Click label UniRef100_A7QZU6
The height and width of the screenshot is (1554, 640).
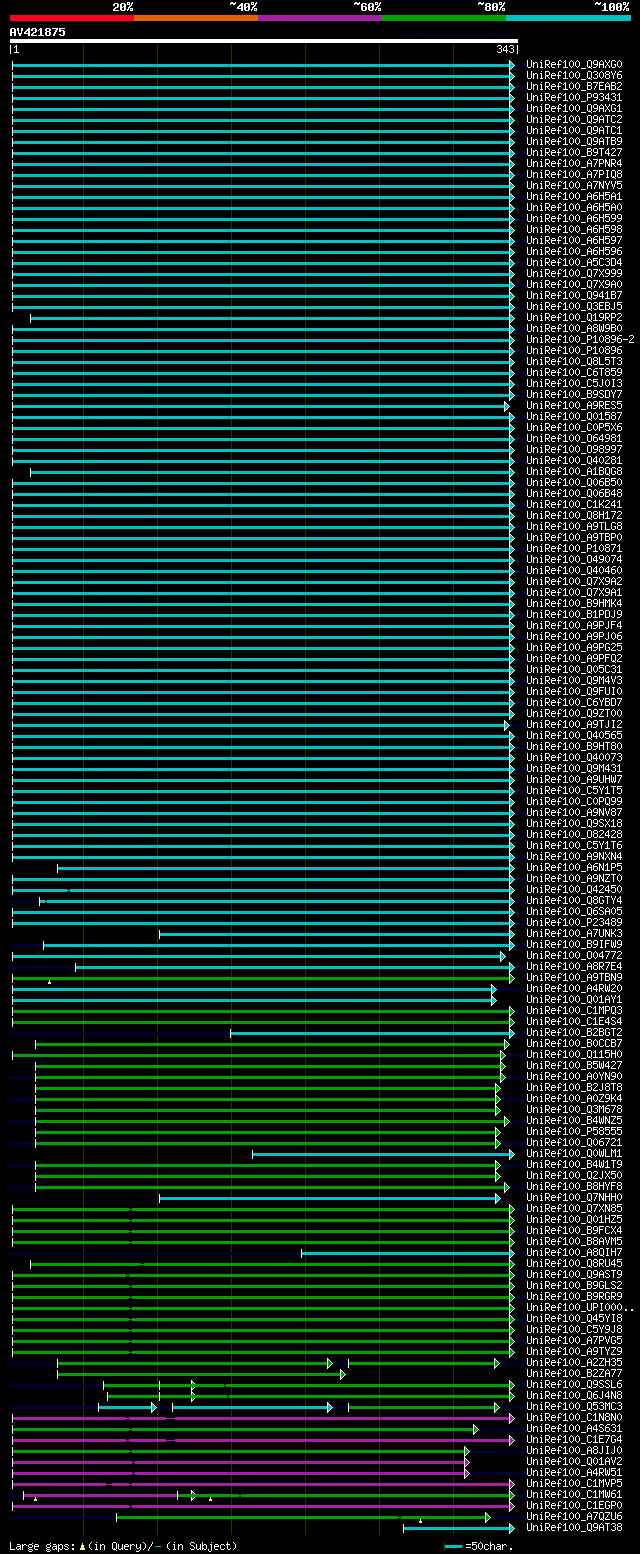pos(574,1517)
